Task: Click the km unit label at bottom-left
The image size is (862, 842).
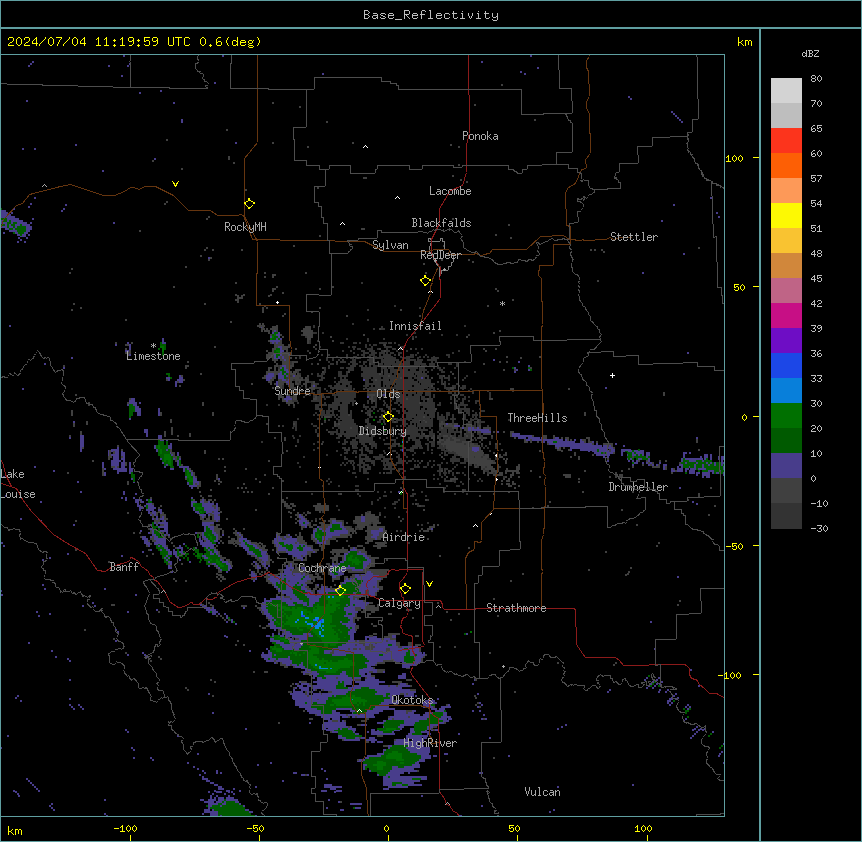Action: (15, 830)
